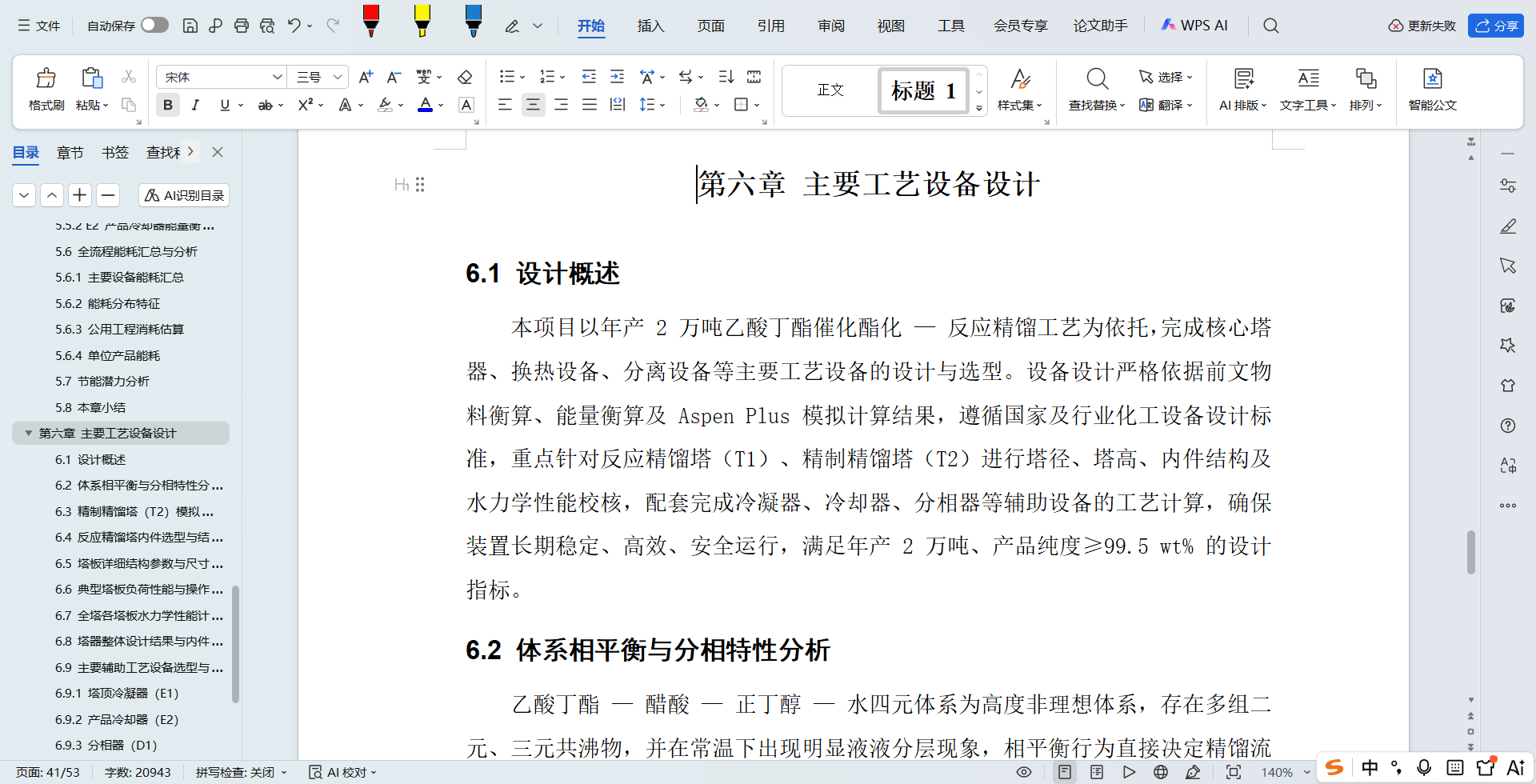Open the 样式集 dropdown
The width and height of the screenshot is (1536, 784).
1020,105
